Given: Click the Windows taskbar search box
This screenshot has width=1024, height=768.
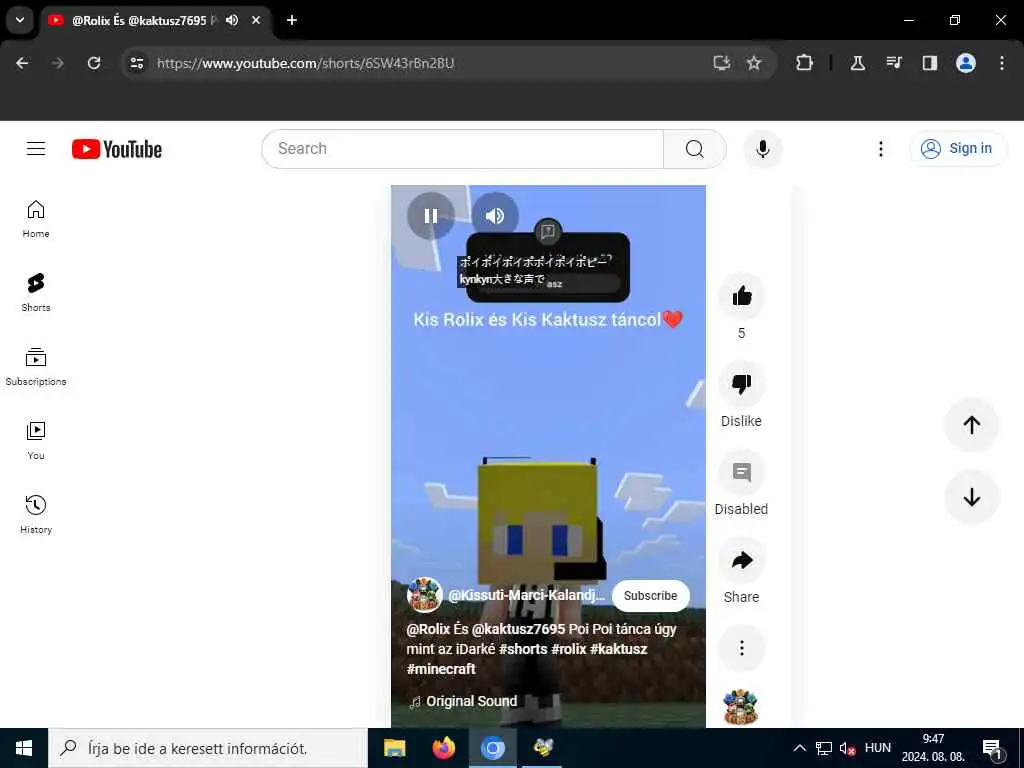Looking at the screenshot, I should [208, 748].
